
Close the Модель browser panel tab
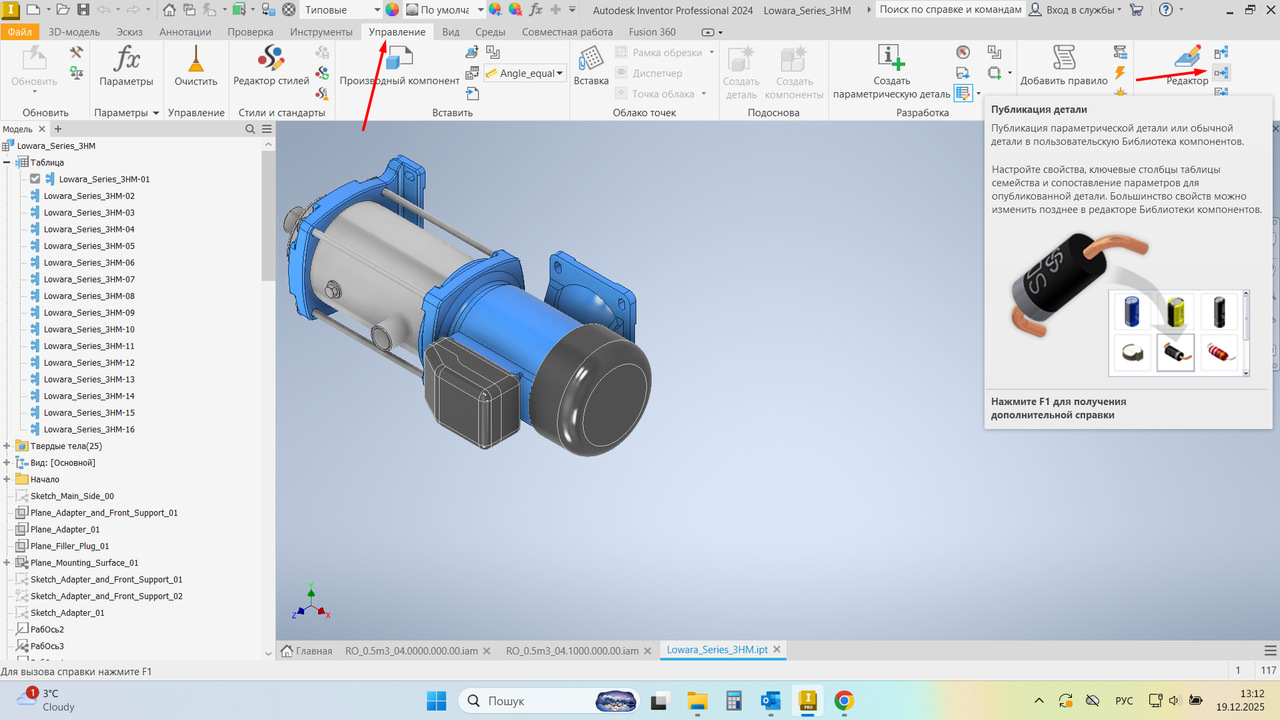[41, 129]
